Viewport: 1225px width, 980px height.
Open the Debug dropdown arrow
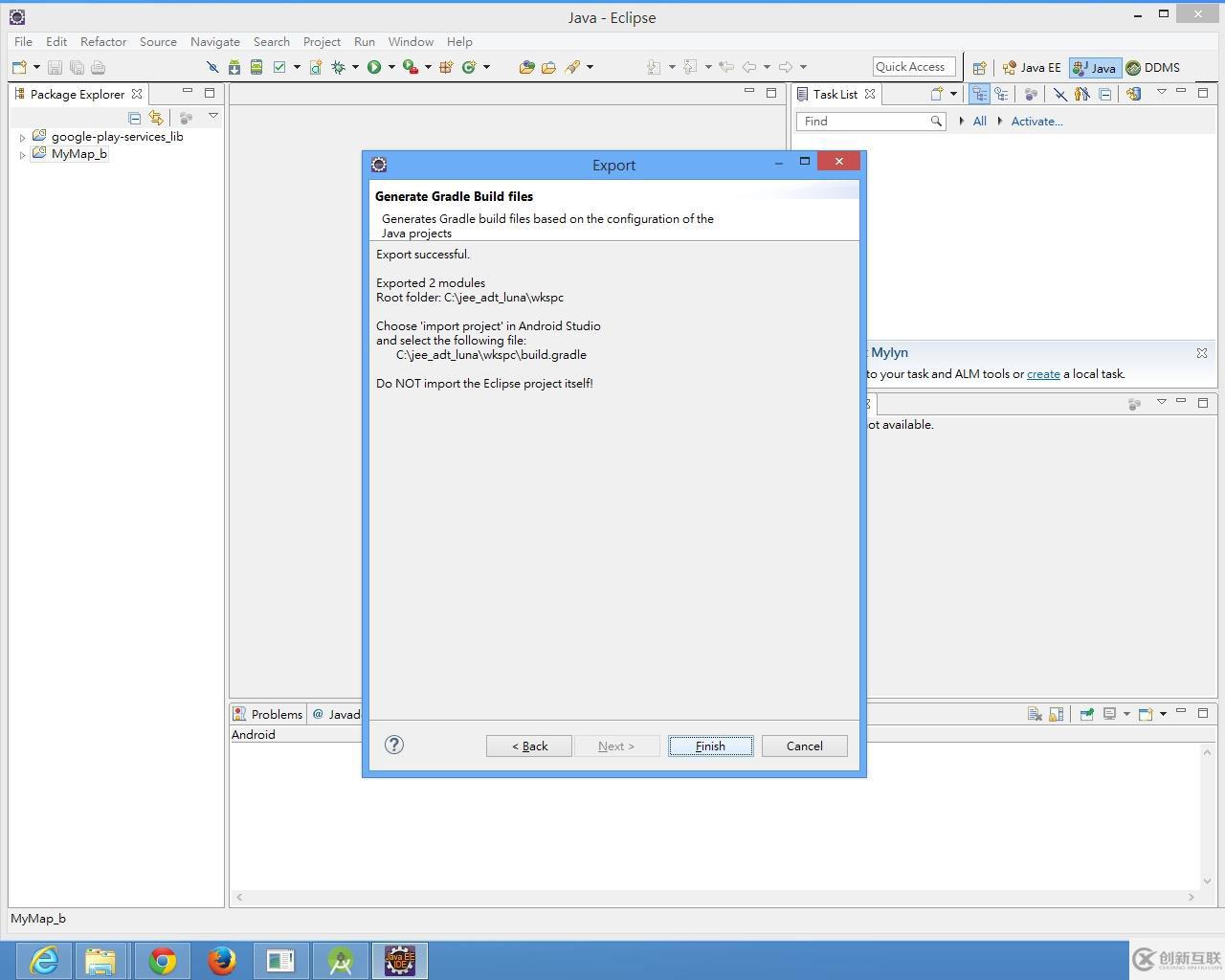click(355, 67)
